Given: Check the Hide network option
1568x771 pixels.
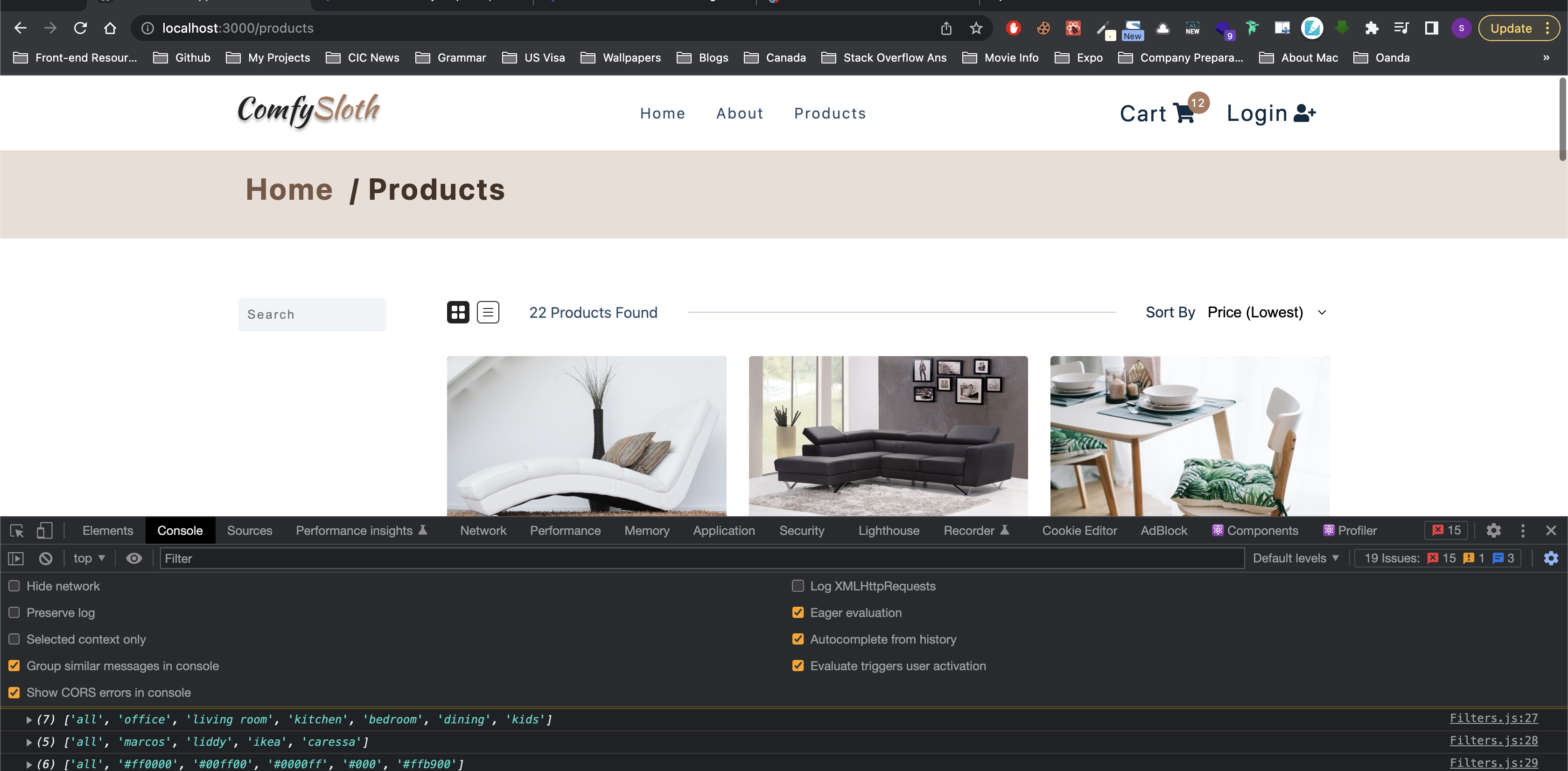Looking at the screenshot, I should [14, 586].
